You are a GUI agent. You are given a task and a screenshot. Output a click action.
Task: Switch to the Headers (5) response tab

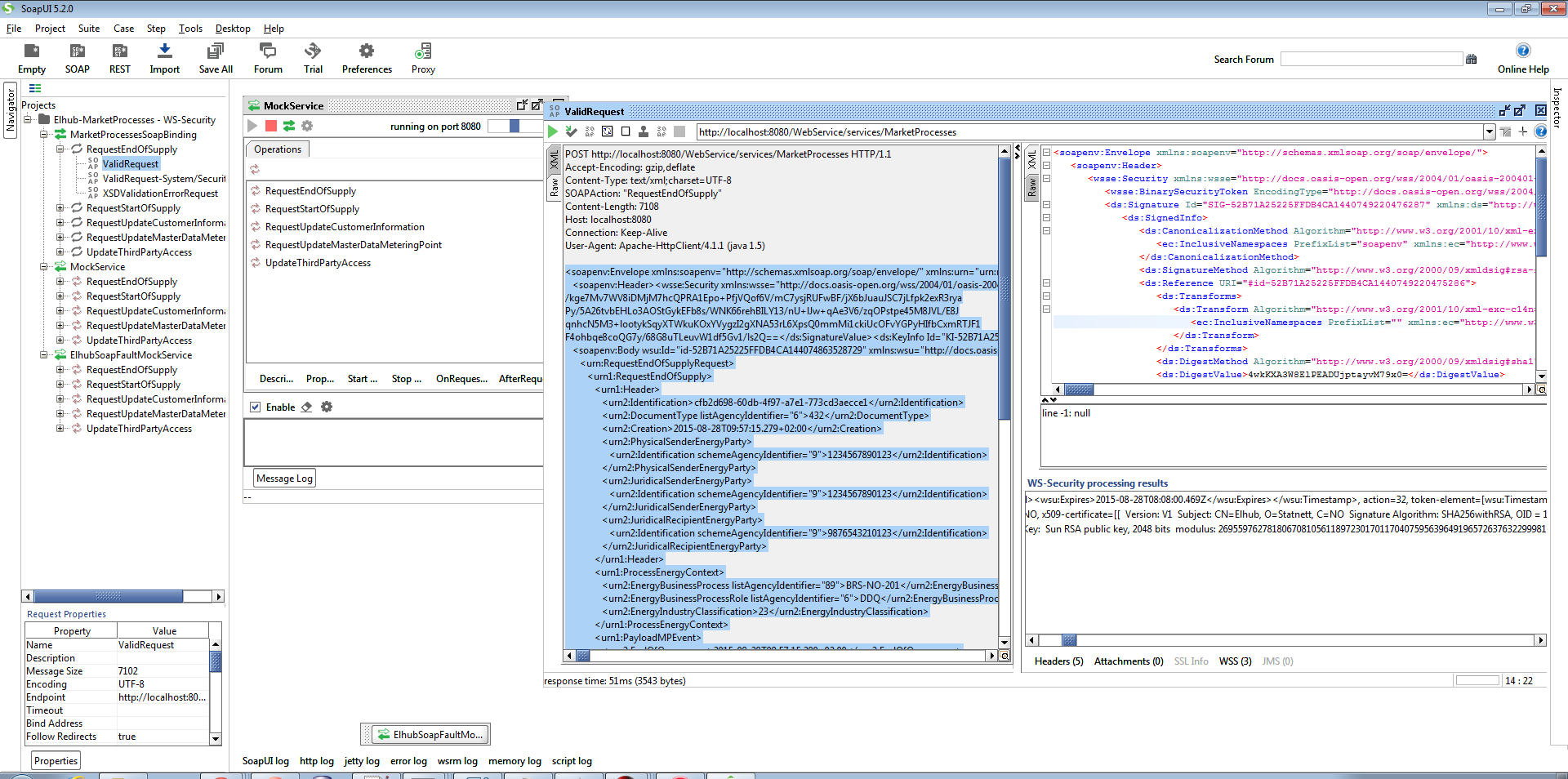(x=1058, y=661)
